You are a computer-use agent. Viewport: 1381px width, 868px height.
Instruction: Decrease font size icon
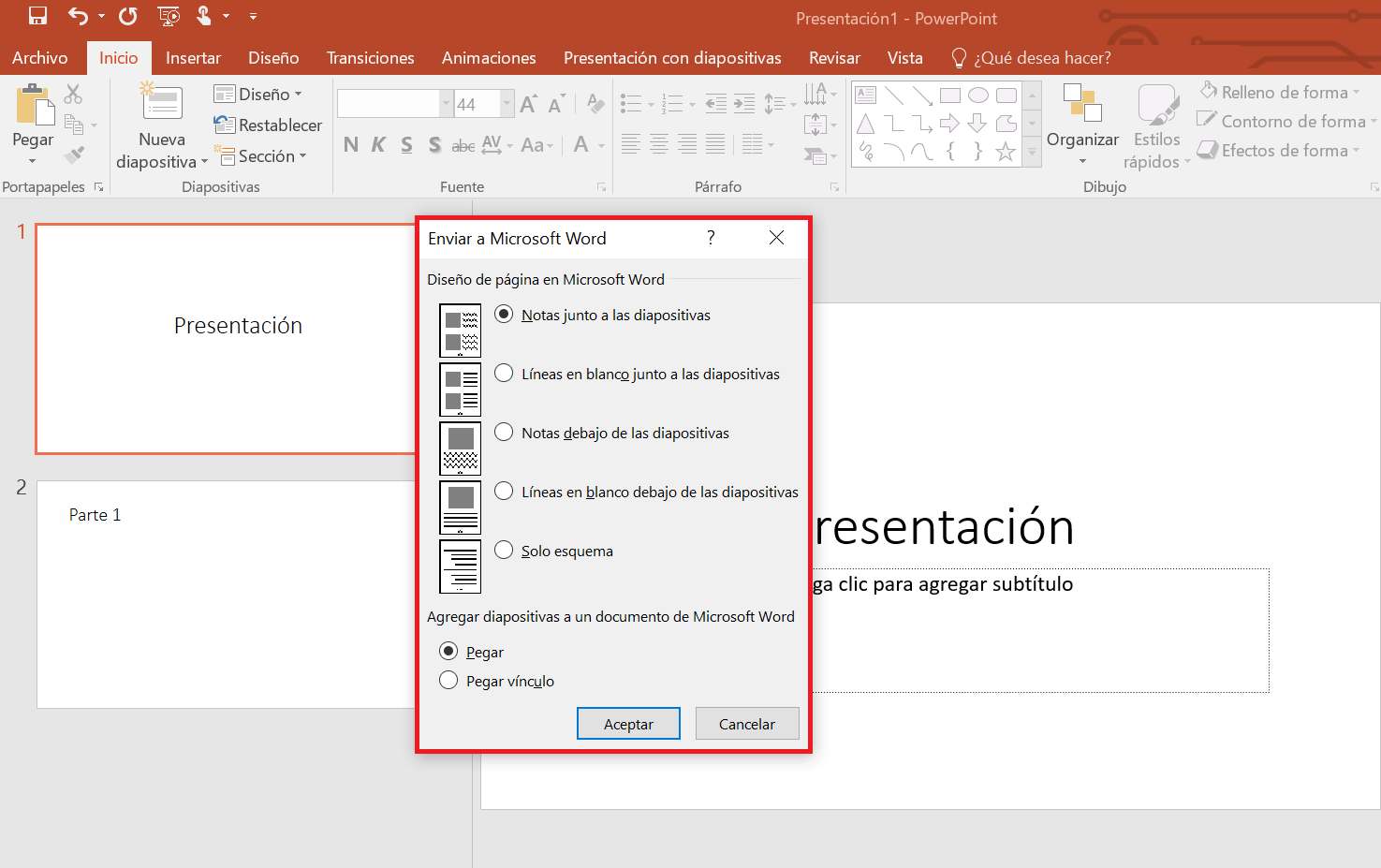click(556, 104)
